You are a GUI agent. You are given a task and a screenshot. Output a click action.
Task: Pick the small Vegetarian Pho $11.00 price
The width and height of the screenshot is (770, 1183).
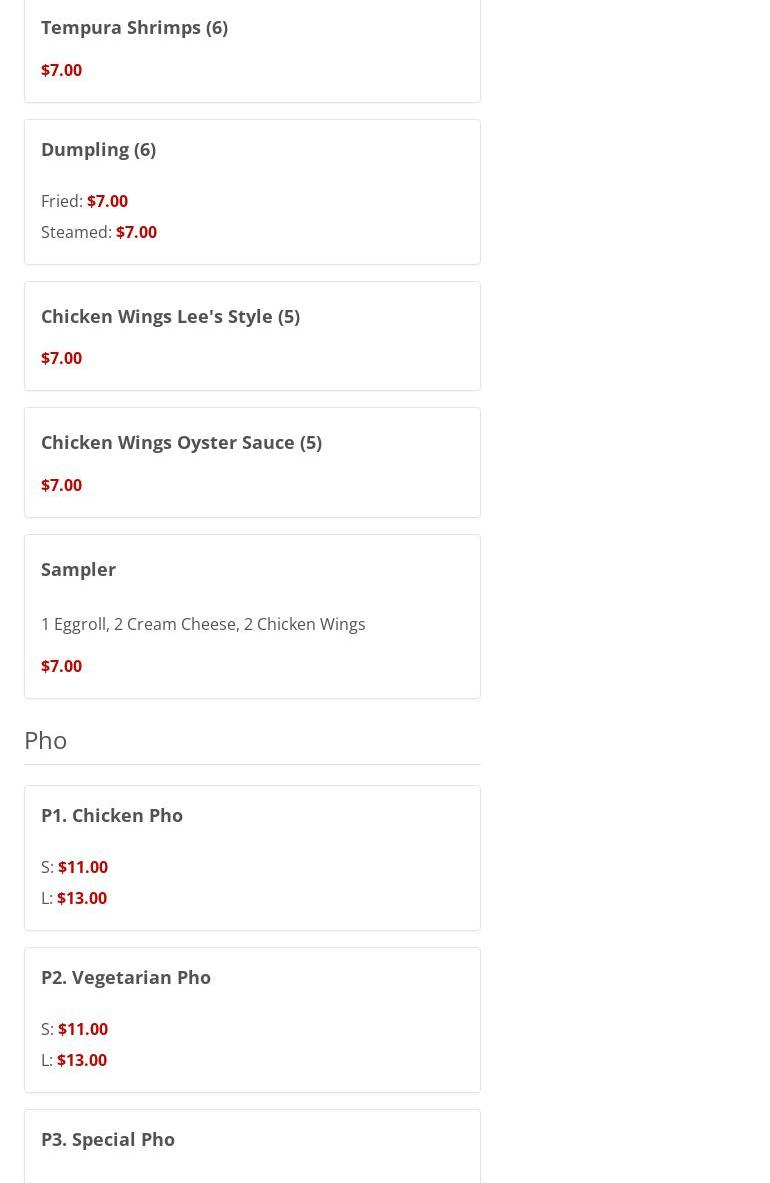(83, 1029)
